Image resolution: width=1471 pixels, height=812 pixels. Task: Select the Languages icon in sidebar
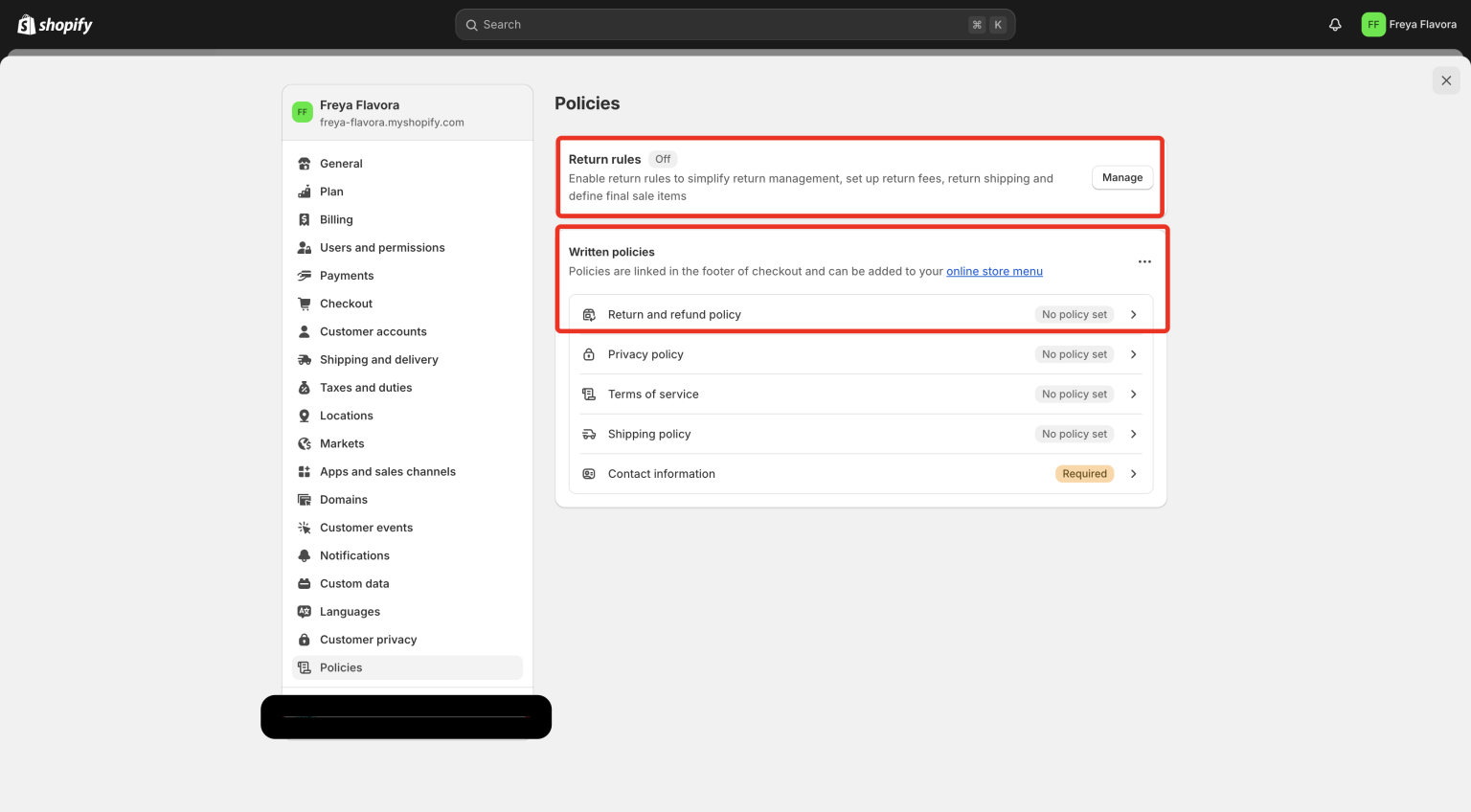coord(304,611)
